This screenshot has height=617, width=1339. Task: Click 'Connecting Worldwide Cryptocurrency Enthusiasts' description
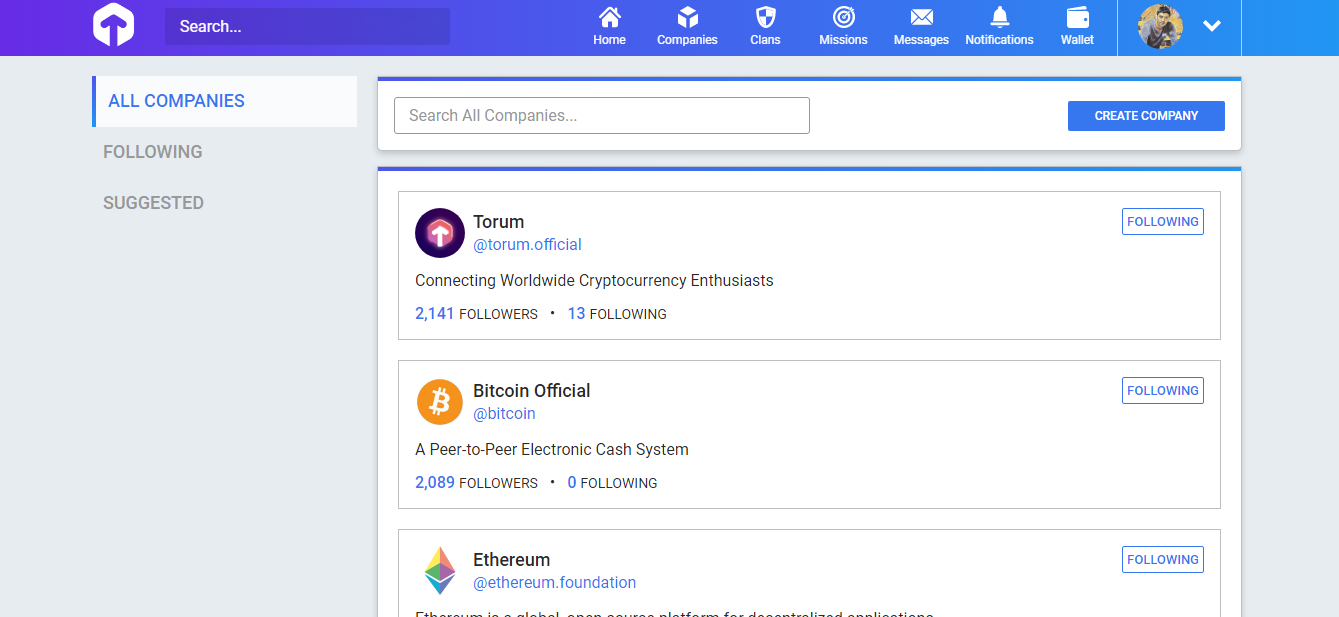(594, 281)
